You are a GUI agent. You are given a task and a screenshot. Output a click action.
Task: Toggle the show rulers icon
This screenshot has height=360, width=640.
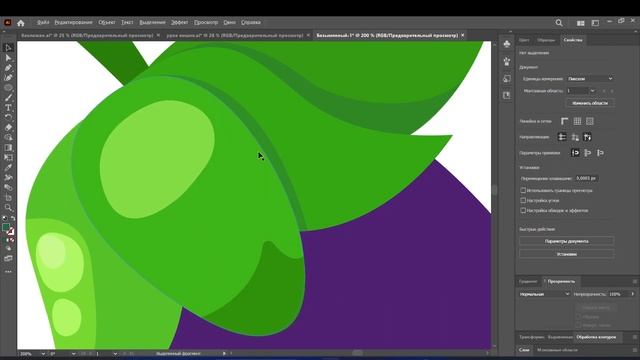click(564, 121)
